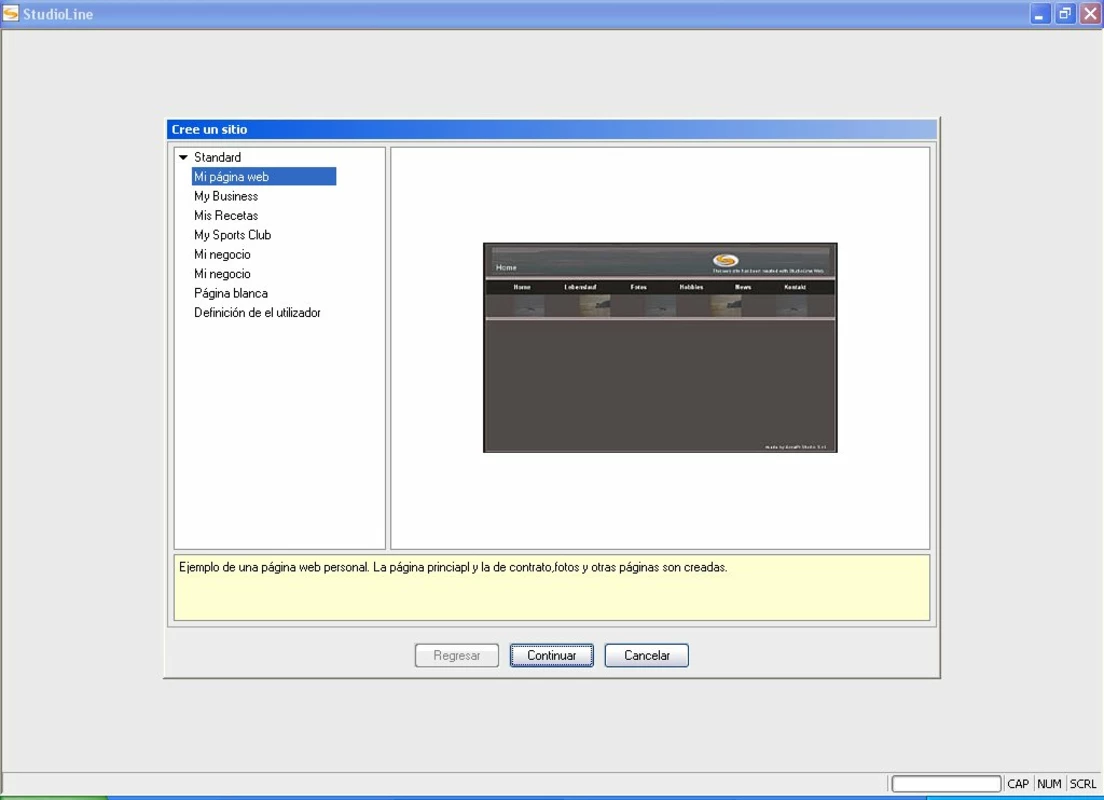The image size is (1104, 800).
Task: Select the Standard category label
Action: (218, 158)
